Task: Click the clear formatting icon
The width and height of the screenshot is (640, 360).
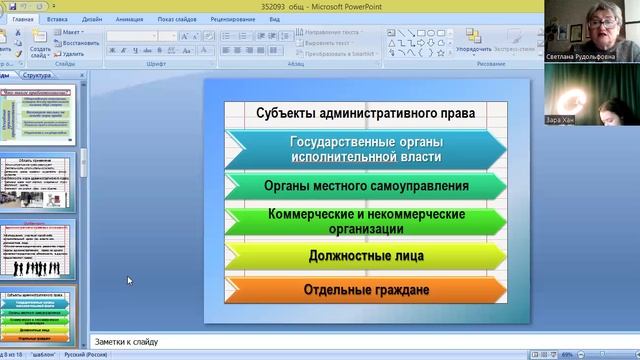Action: point(209,37)
